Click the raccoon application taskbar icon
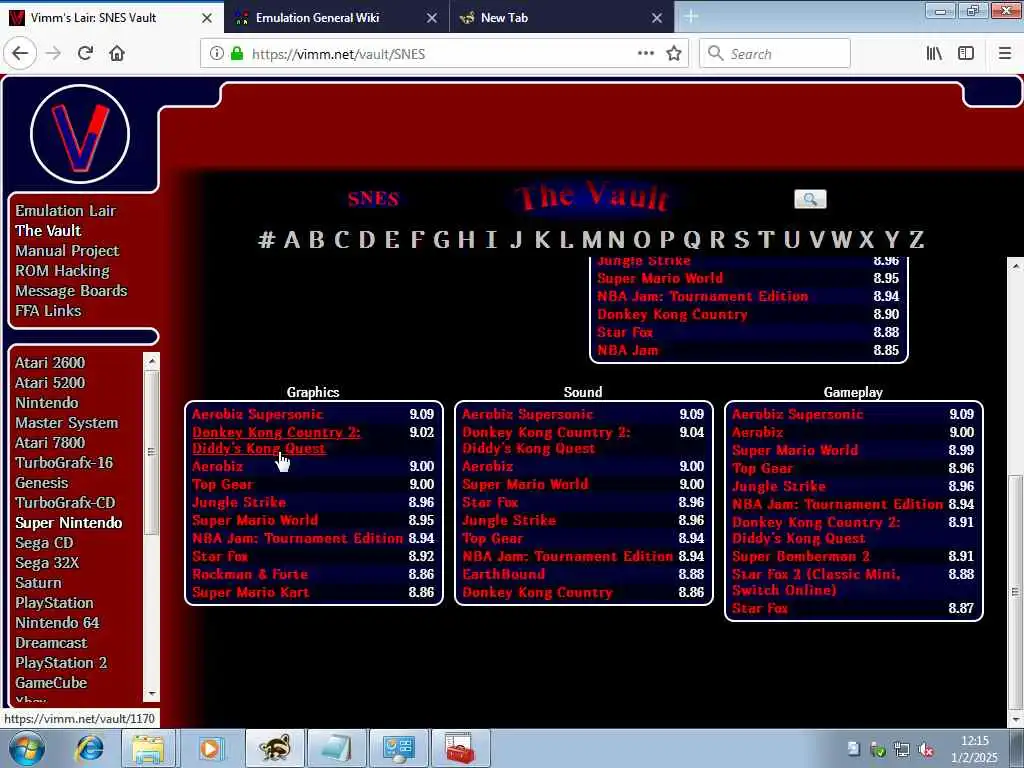 pyautogui.click(x=274, y=748)
